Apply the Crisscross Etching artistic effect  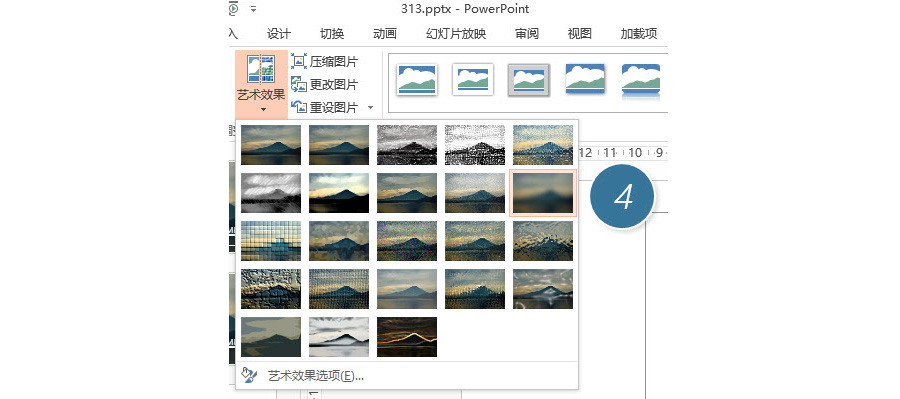click(x=407, y=289)
